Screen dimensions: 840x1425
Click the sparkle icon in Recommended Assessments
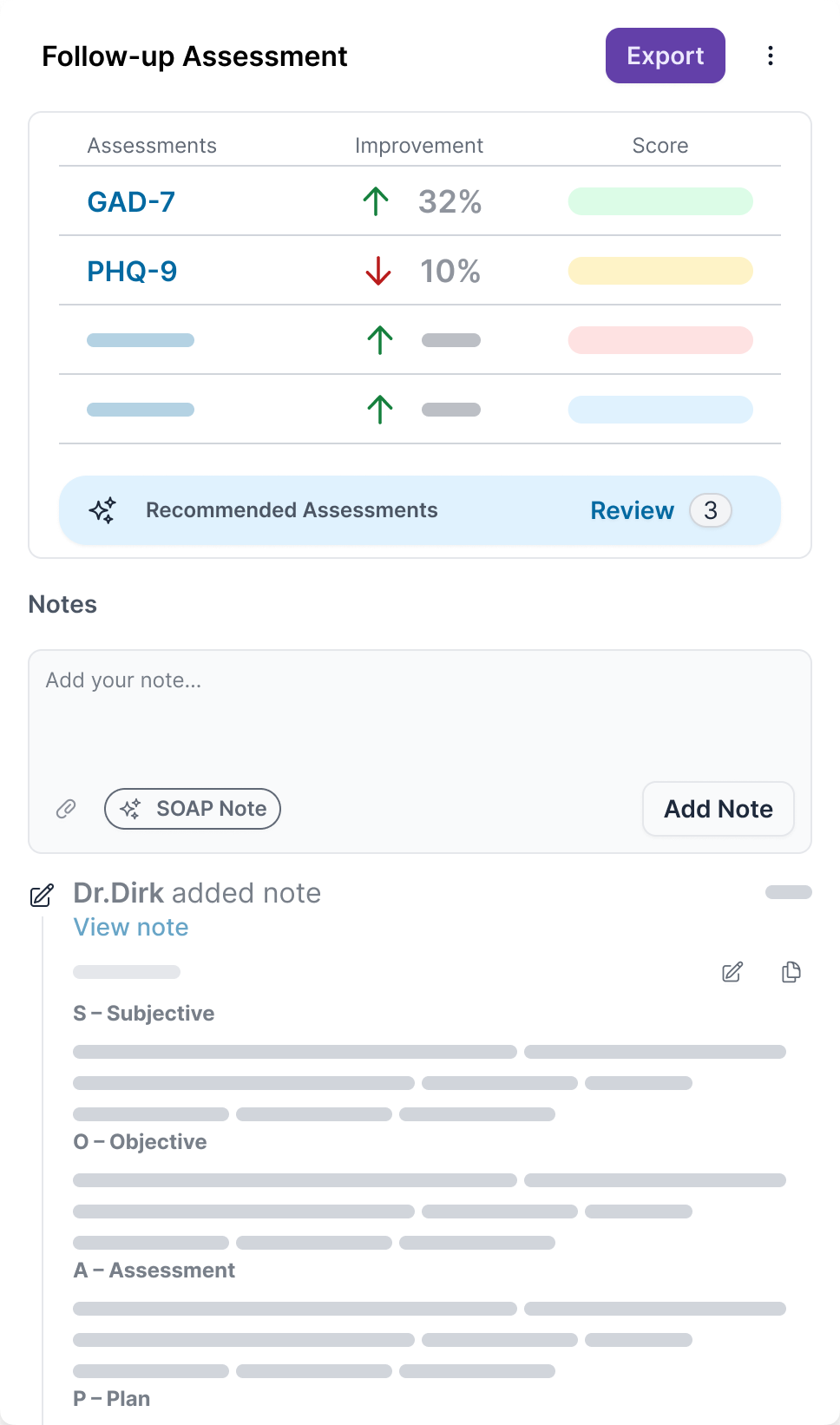102,510
